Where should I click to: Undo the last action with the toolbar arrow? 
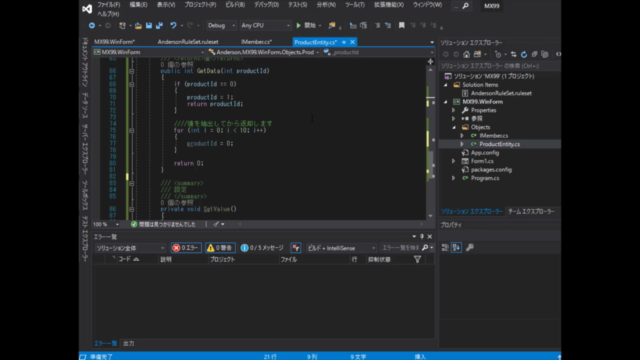[x=173, y=25]
